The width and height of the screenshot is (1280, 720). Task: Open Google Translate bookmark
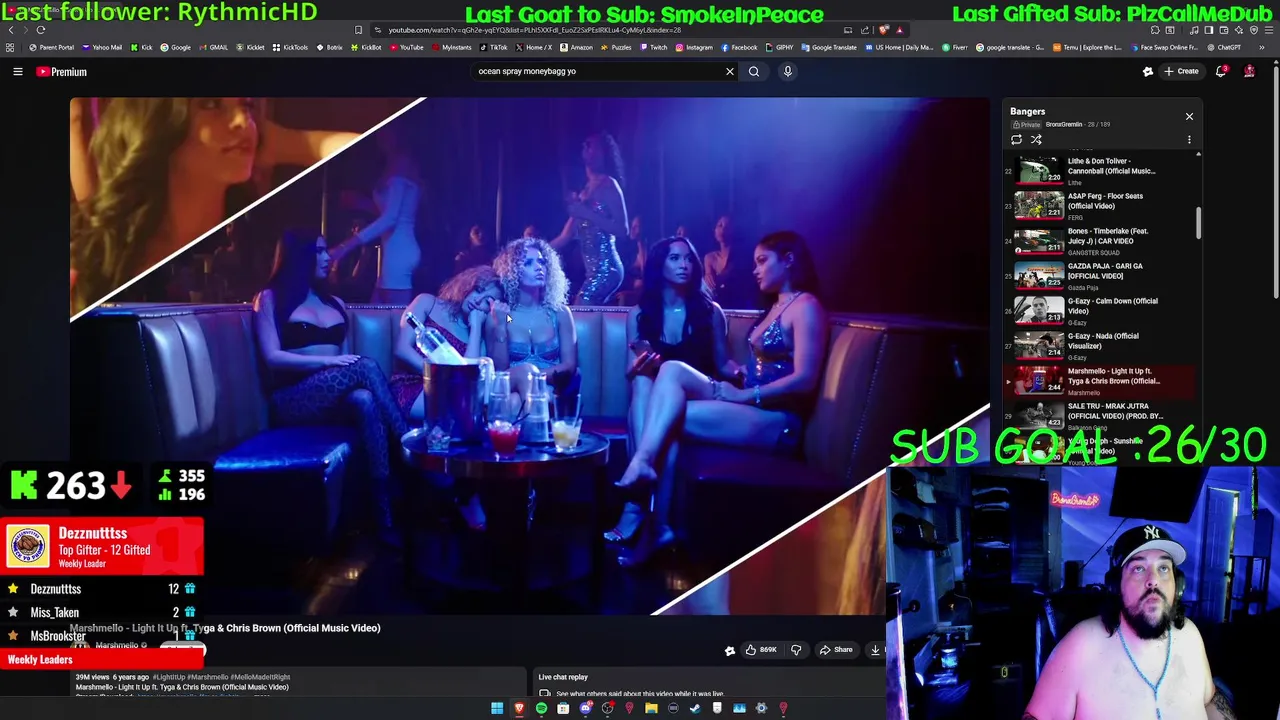(x=829, y=47)
